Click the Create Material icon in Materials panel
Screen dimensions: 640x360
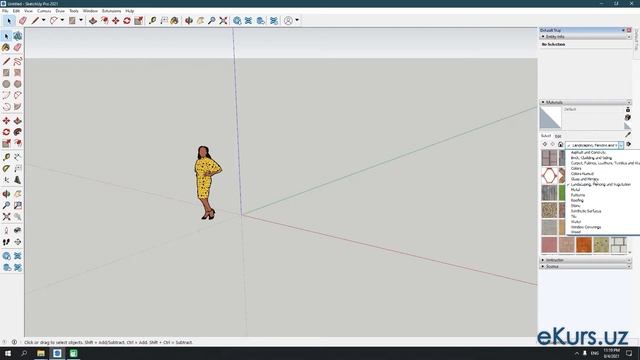pos(628,118)
